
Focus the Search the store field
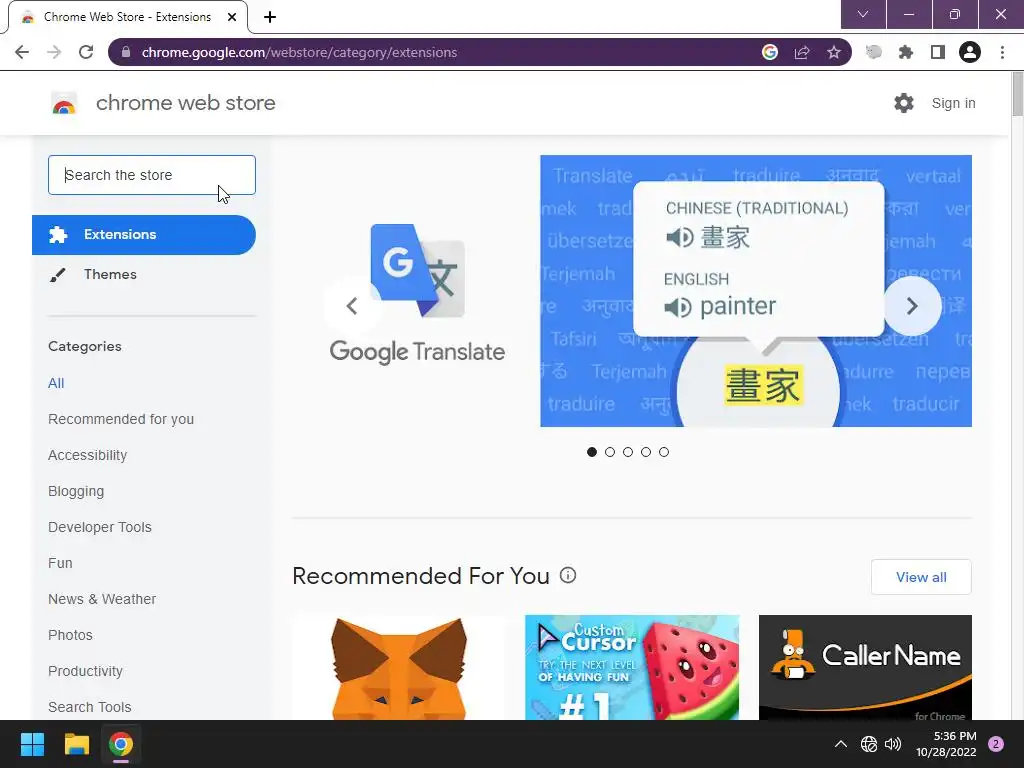152,175
